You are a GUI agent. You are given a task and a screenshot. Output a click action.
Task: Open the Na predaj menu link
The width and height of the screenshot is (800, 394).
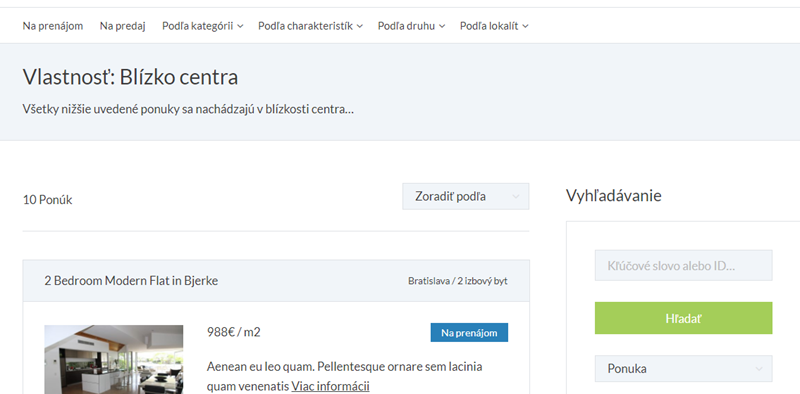pos(122,26)
